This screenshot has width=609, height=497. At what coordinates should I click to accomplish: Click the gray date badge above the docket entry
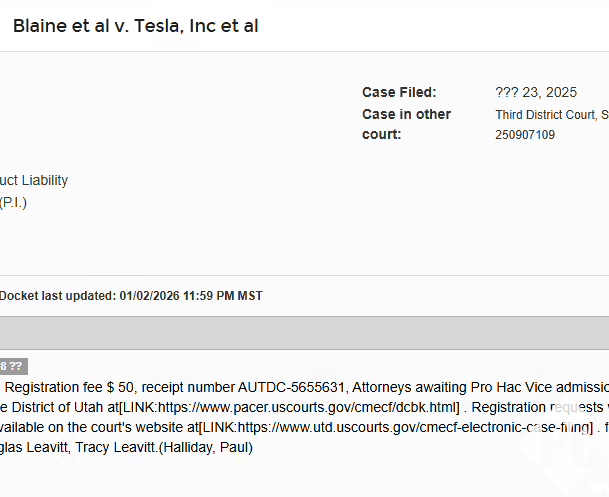coord(13,366)
